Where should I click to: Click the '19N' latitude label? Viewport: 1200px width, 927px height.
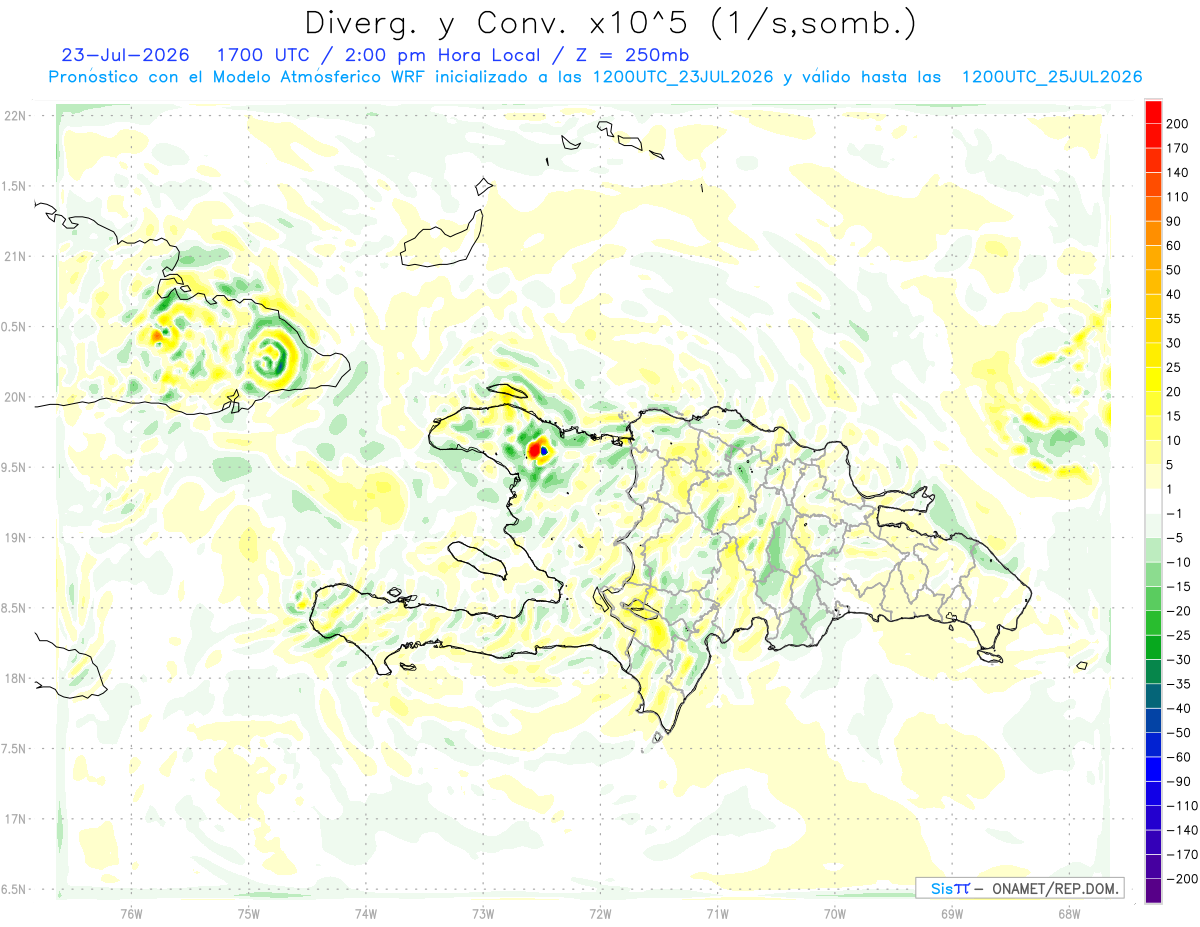click(x=14, y=538)
